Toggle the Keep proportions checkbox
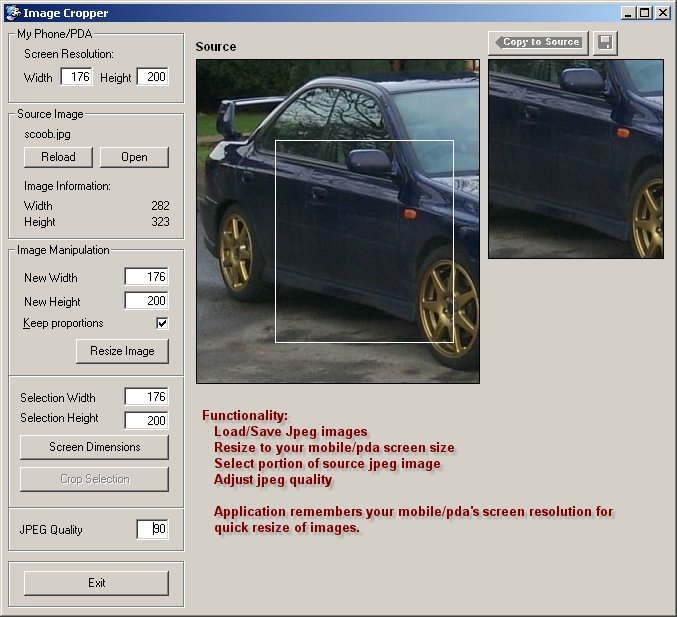 pyautogui.click(x=162, y=324)
